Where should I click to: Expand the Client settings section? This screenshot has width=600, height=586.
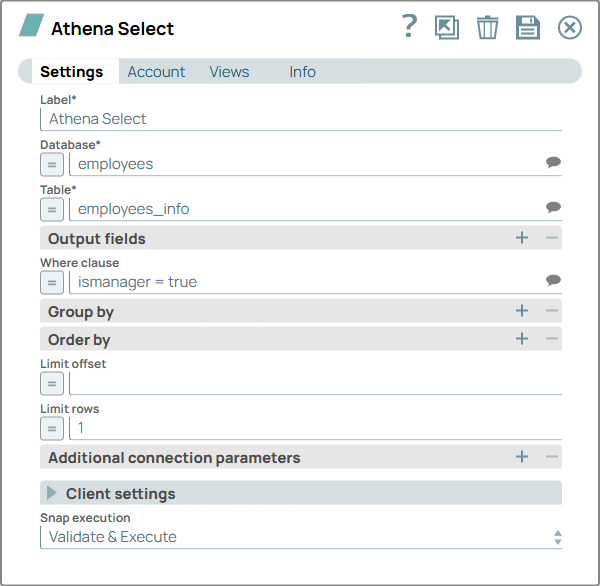click(51, 493)
